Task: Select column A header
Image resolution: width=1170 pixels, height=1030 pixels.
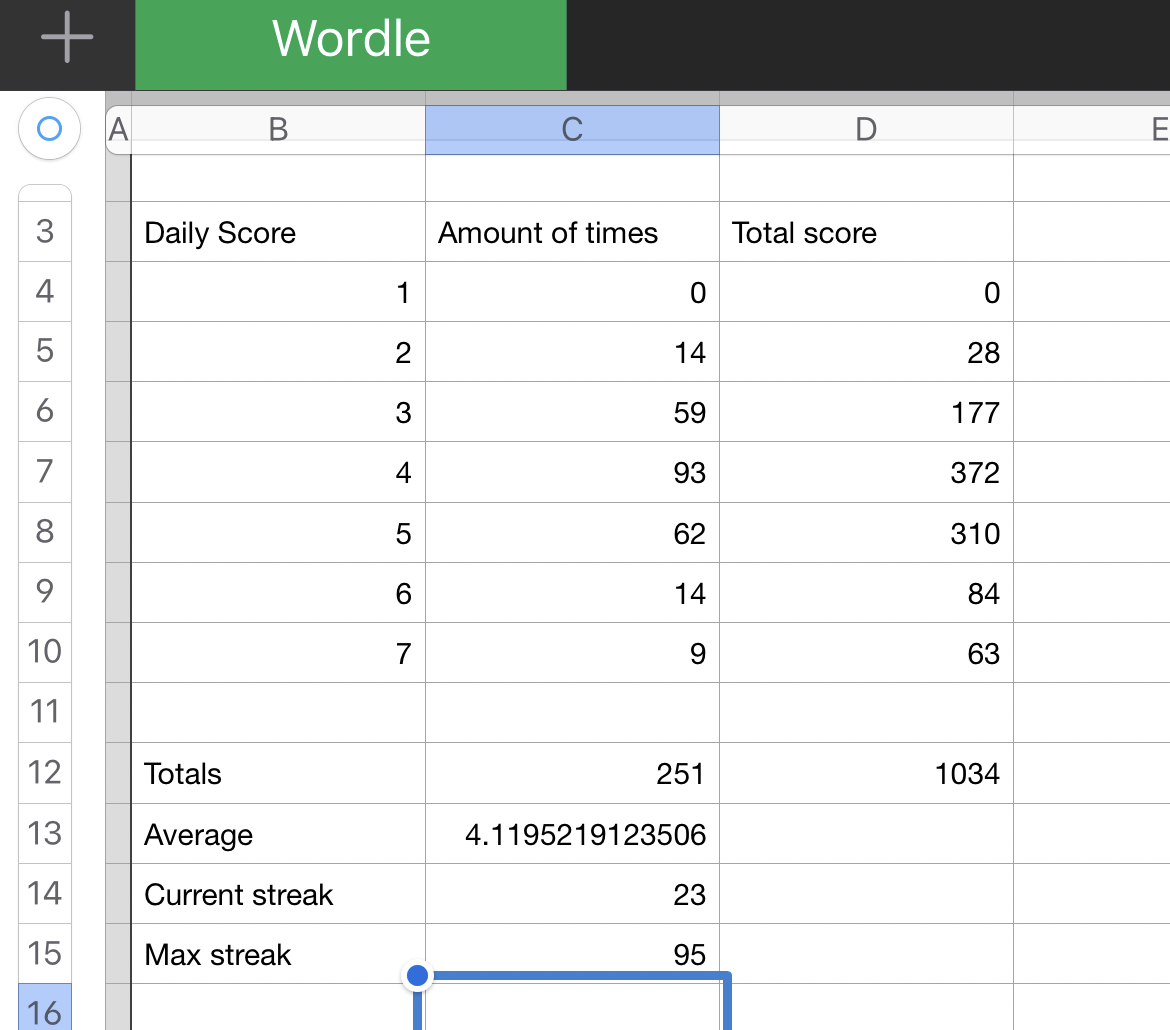Action: tap(119, 130)
